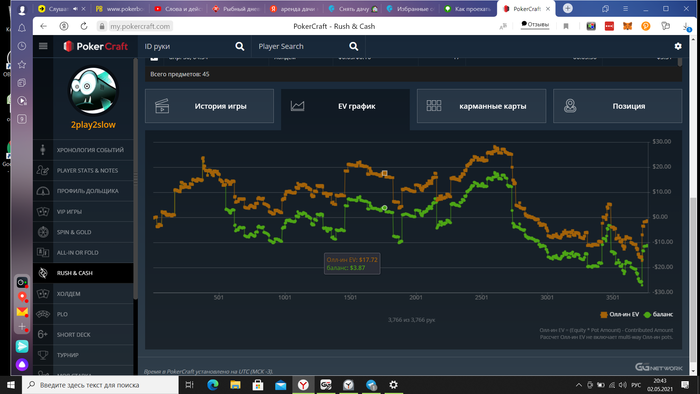700x394 pixels.
Task: Open Yandex Mail icon in sidebar
Action: (x=22, y=311)
